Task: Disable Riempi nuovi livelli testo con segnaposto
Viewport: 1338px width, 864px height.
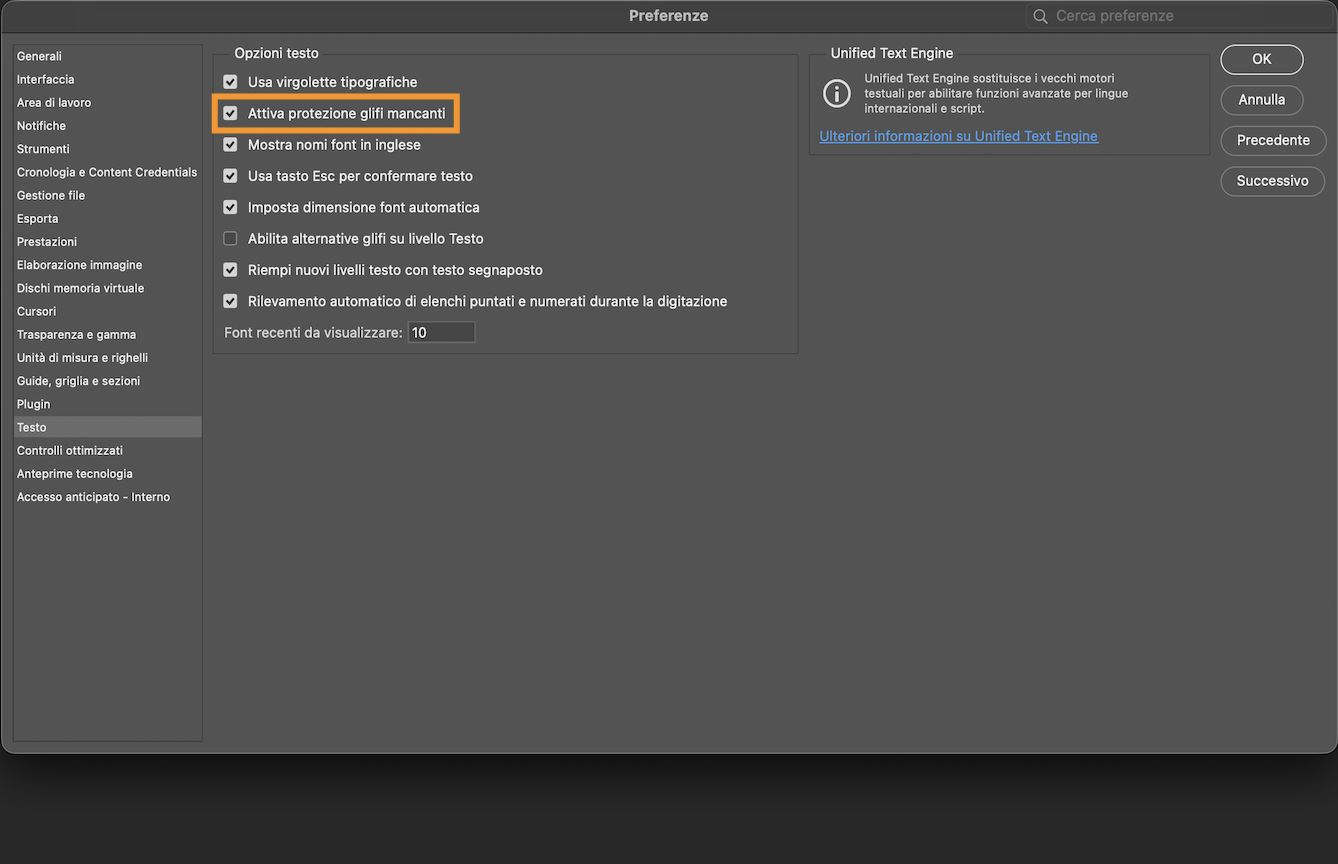Action: point(230,270)
